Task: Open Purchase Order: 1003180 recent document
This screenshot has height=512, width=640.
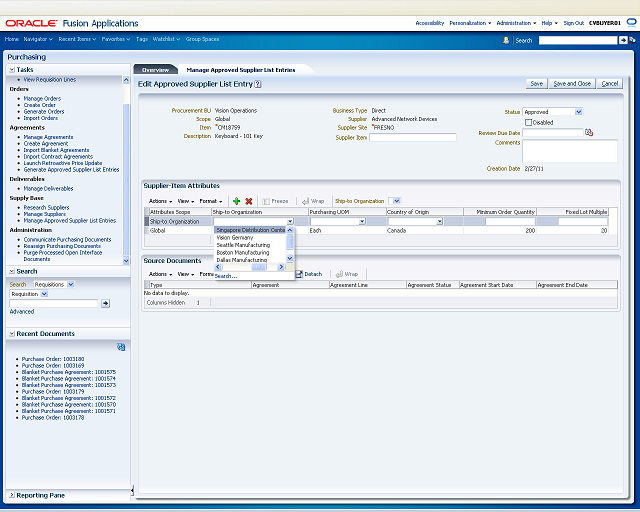Action: pyautogui.click(x=53, y=359)
